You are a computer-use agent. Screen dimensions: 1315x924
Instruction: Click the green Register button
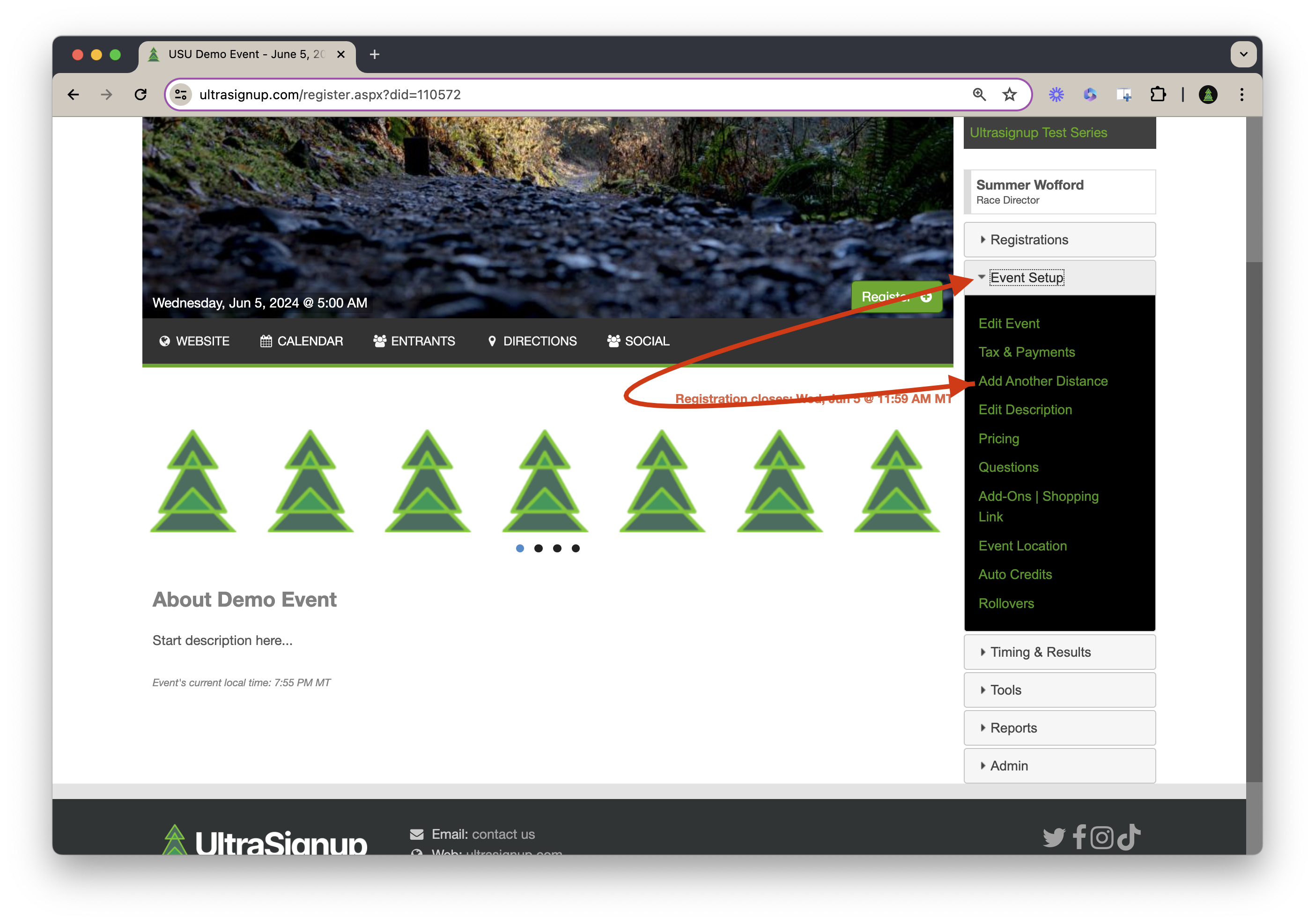pos(897,297)
